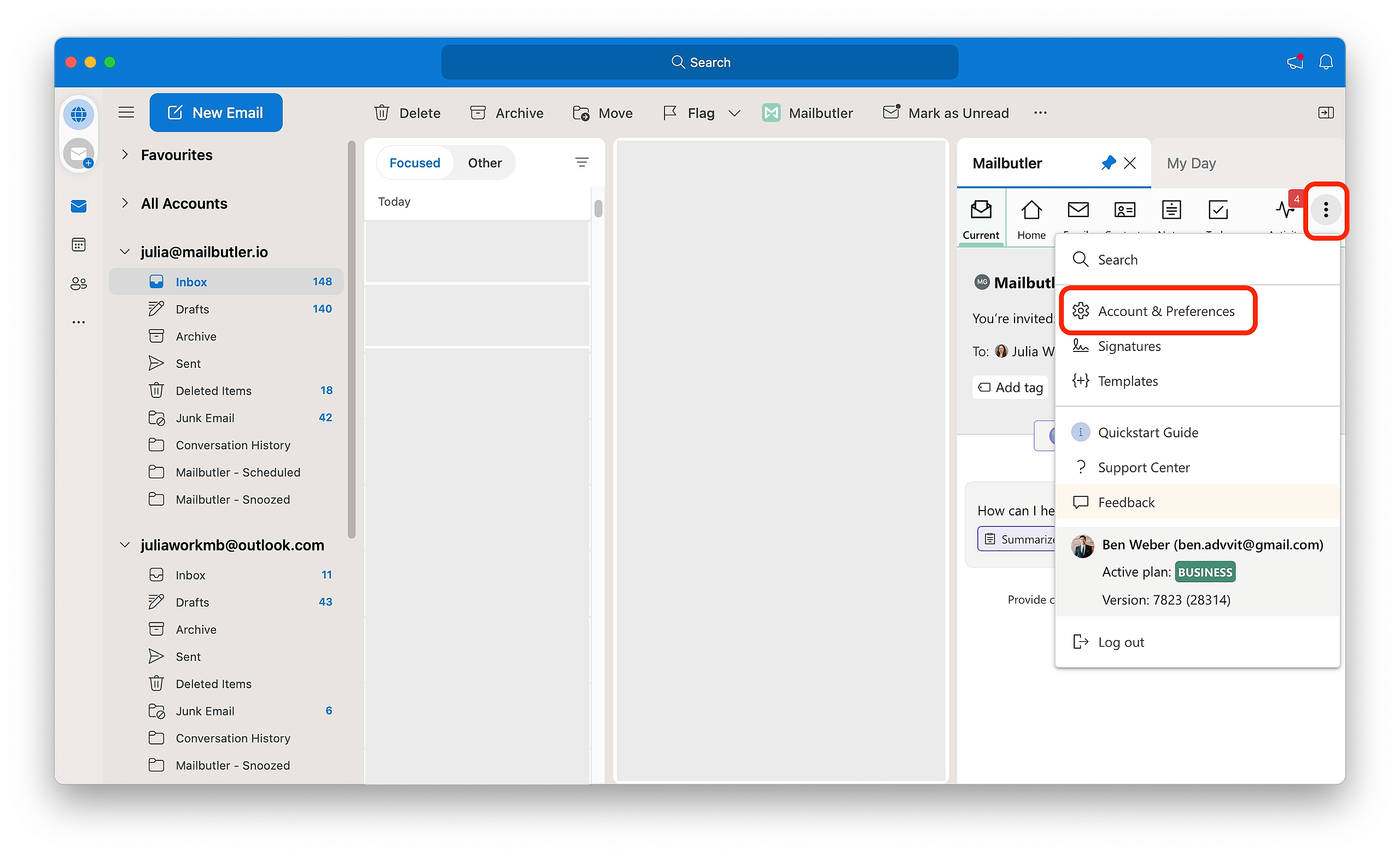Unpin the Mailbutler panel with pin icon
This screenshot has width=1400, height=856.
pos(1108,163)
